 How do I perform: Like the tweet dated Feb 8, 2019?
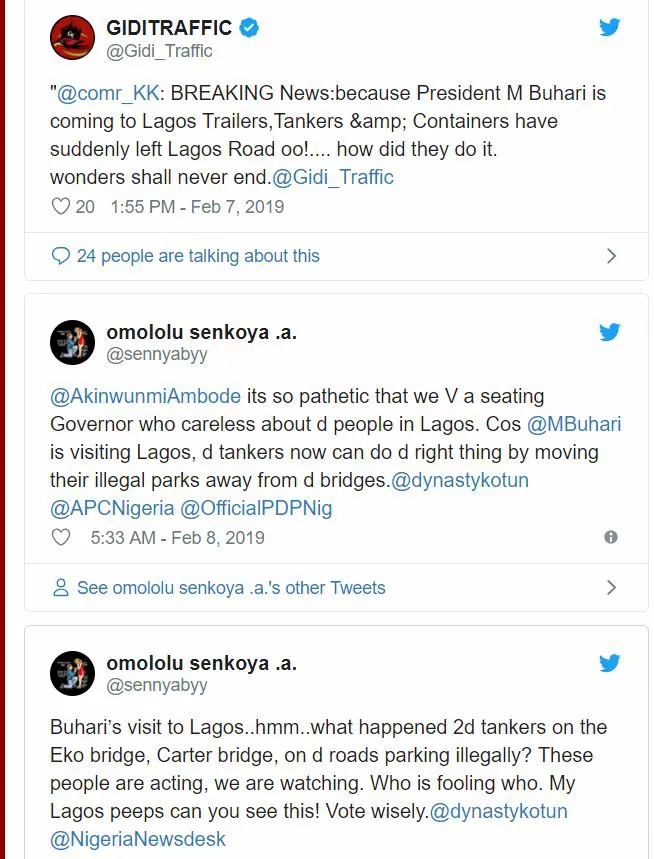click(60, 537)
